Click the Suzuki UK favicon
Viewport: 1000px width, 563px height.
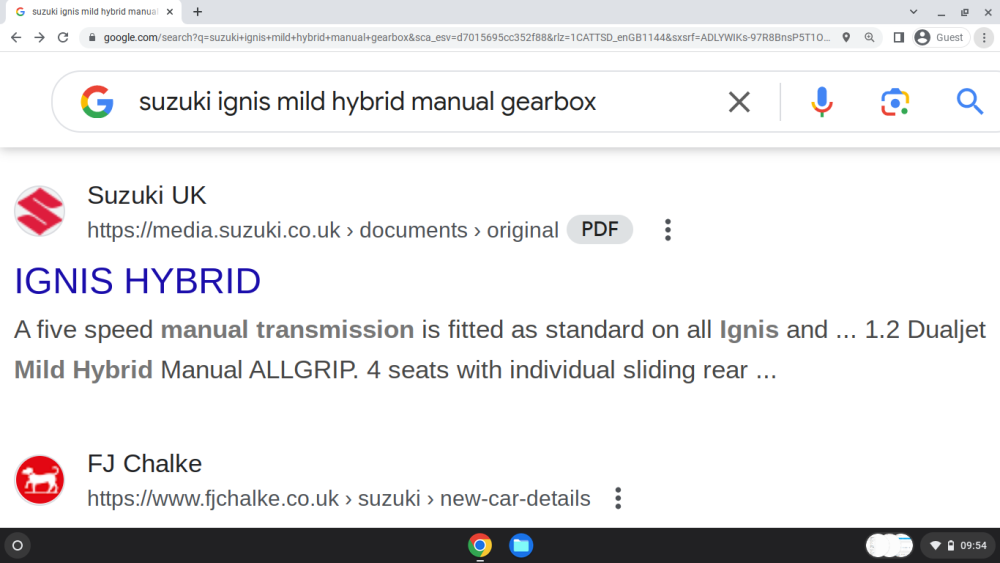click(x=40, y=211)
